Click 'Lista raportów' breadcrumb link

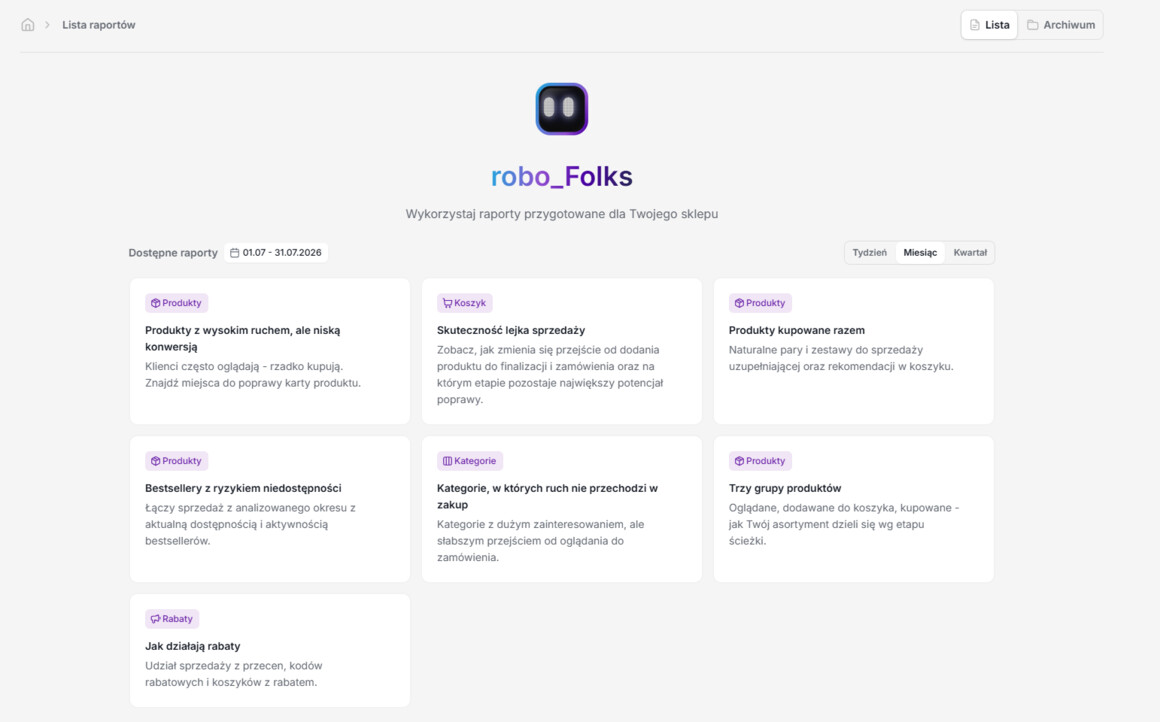point(98,25)
